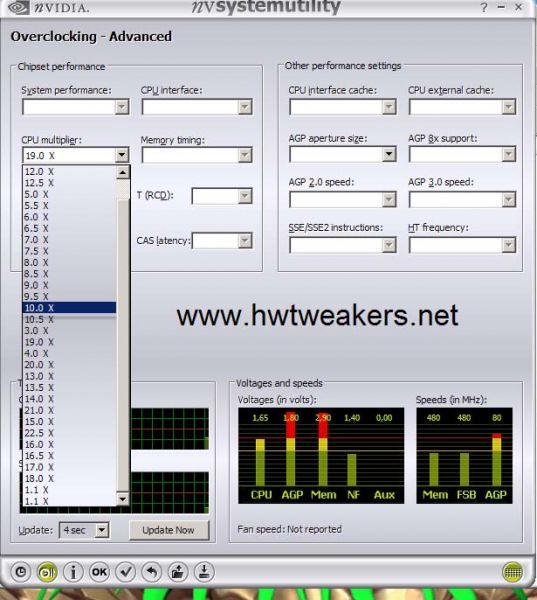The width and height of the screenshot is (537, 600).
Task: Click the clock icon in bottom toolbar
Action: 21,572
